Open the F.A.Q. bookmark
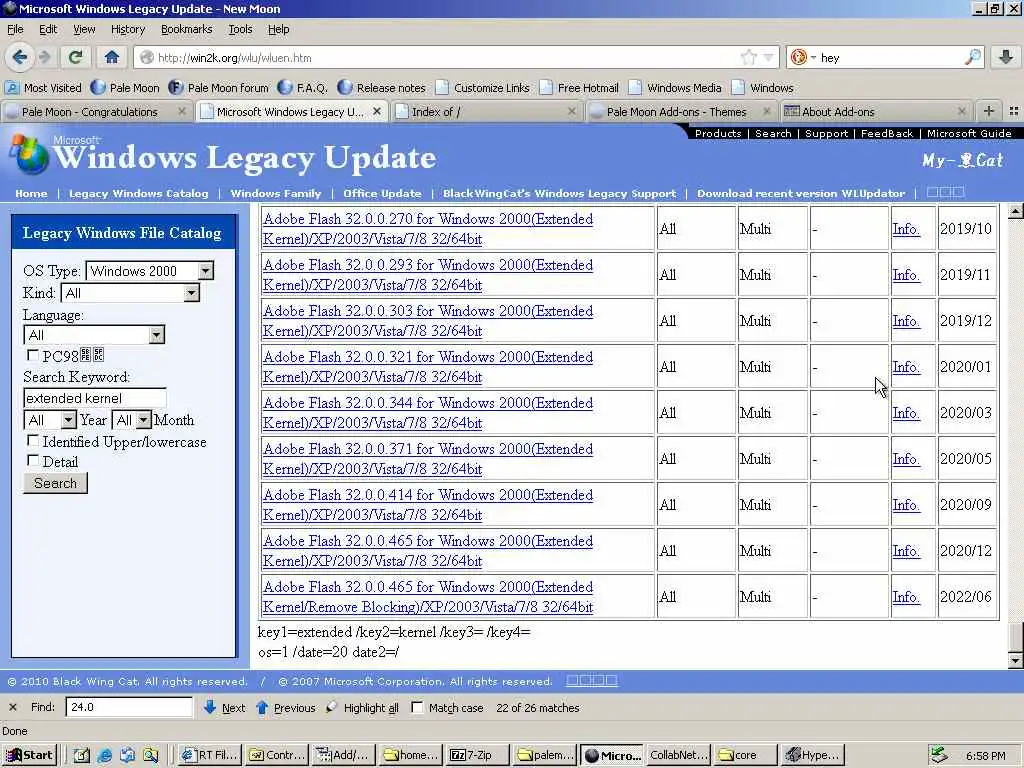 pyautogui.click(x=302, y=88)
